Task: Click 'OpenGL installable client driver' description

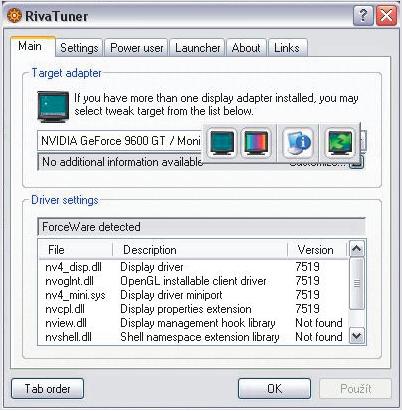Action: (x=193, y=281)
